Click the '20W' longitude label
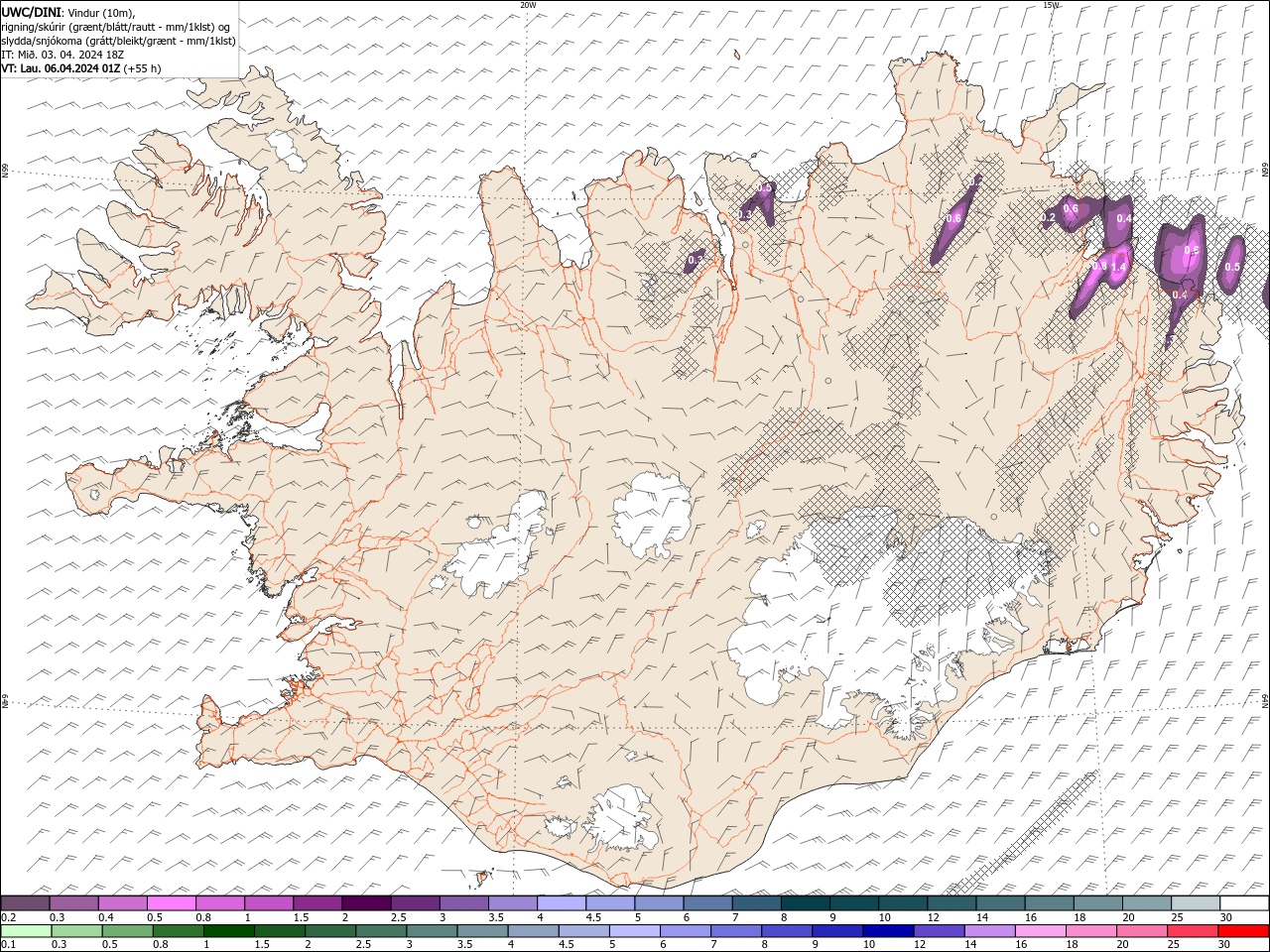This screenshot has width=1270, height=952. [528, 5]
